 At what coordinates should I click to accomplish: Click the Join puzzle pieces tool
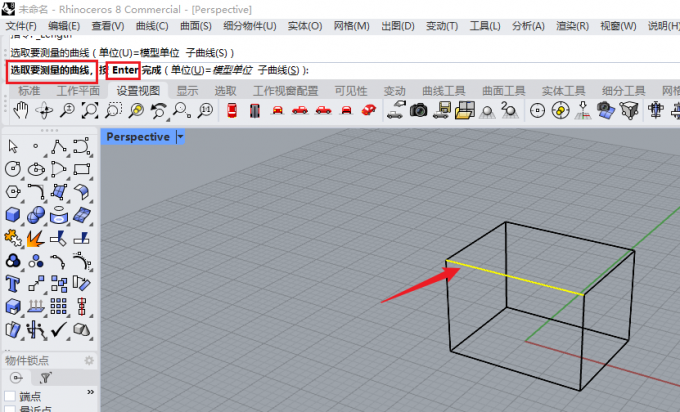(13, 238)
